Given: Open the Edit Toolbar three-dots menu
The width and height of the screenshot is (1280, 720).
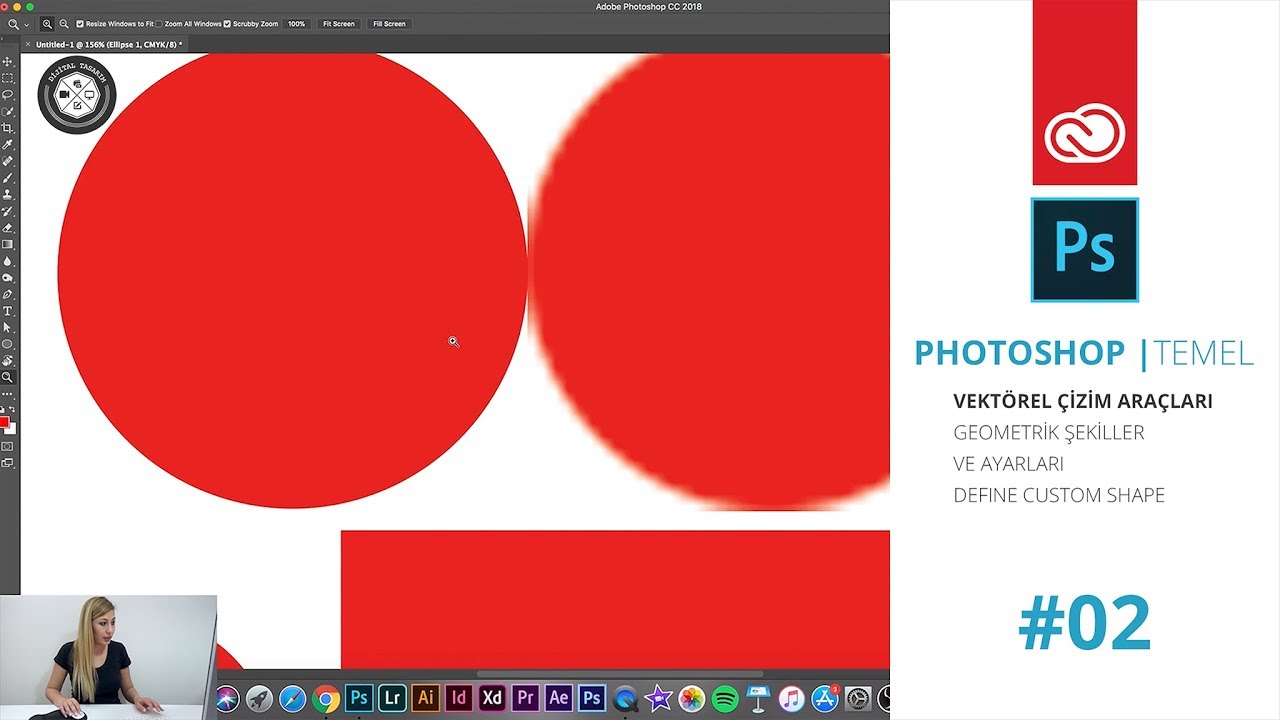Looking at the screenshot, I should tap(8, 394).
